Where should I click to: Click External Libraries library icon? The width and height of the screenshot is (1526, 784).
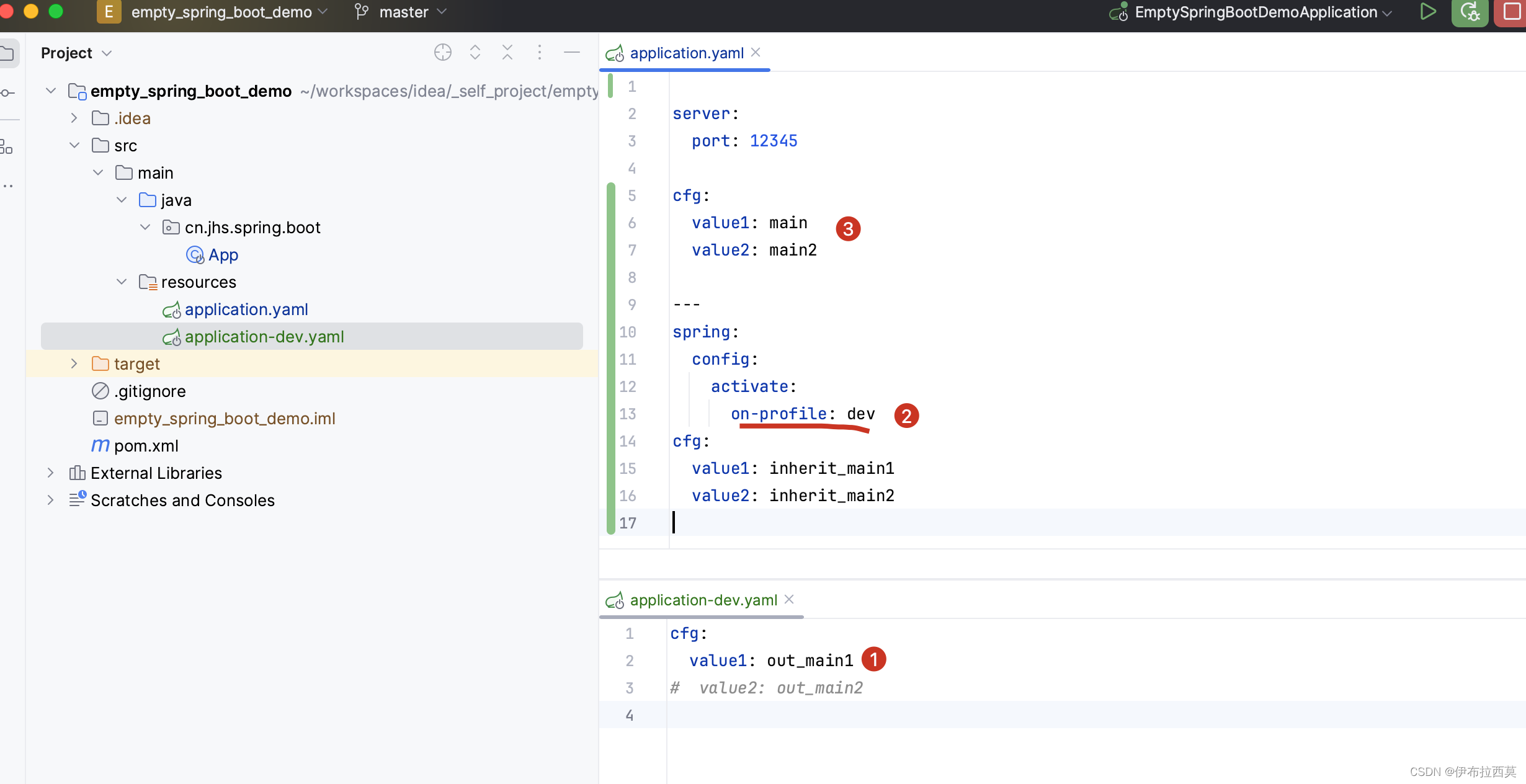(77, 473)
